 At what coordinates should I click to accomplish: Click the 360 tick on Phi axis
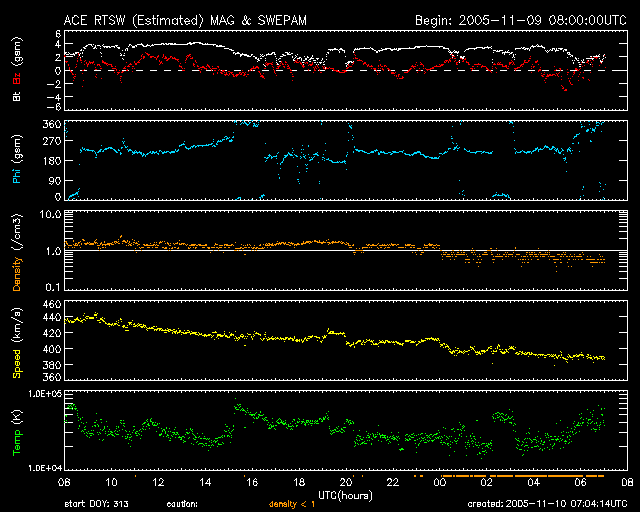click(54, 124)
